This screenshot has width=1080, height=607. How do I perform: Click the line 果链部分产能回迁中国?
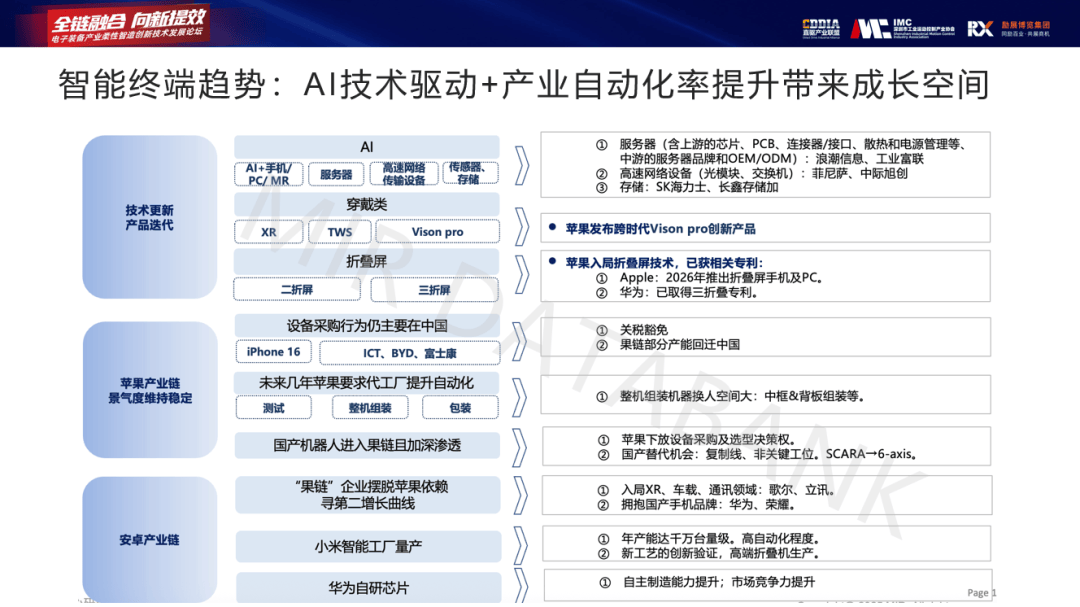(680, 344)
